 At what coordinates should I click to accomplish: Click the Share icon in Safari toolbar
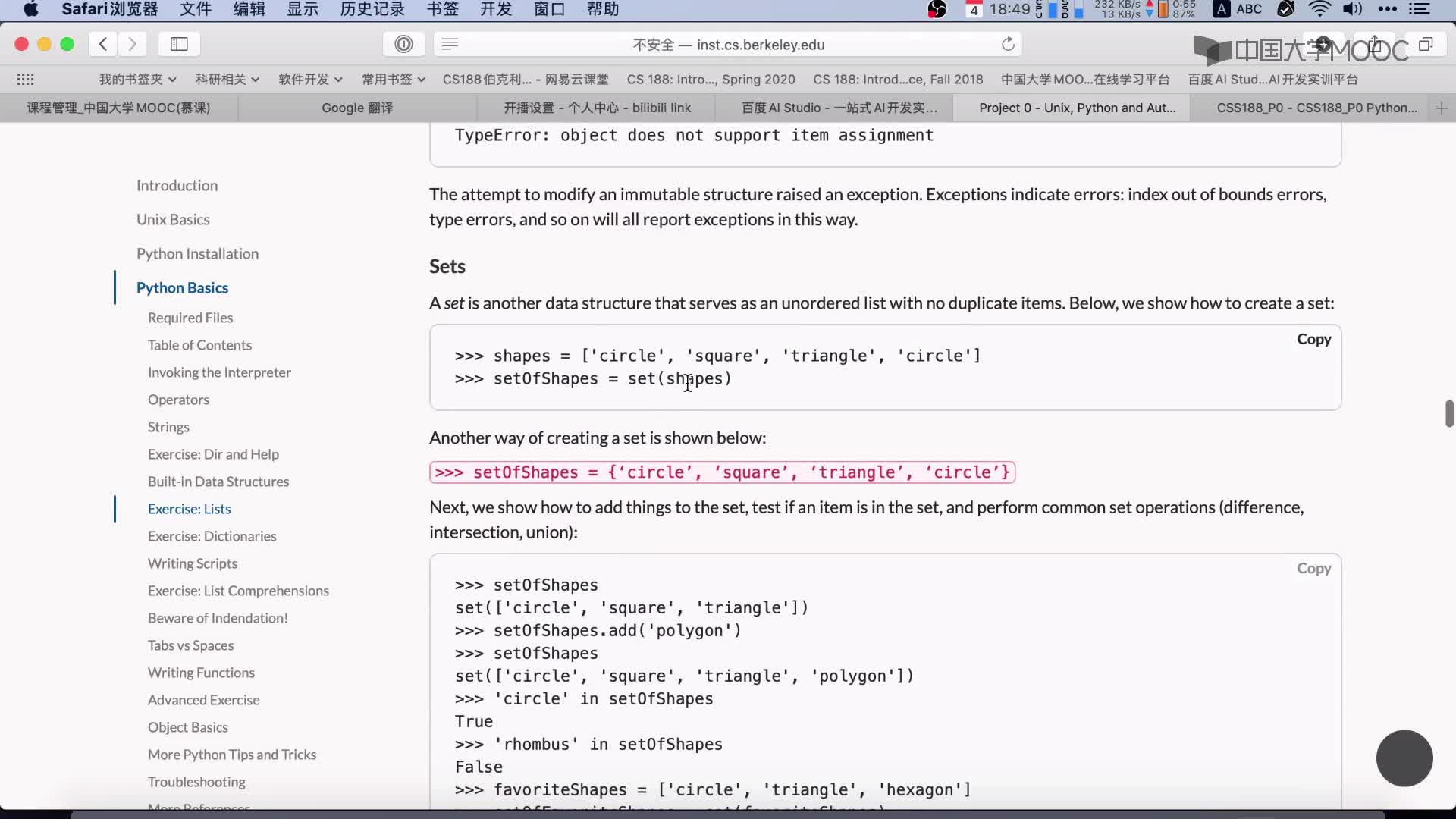point(1375,44)
